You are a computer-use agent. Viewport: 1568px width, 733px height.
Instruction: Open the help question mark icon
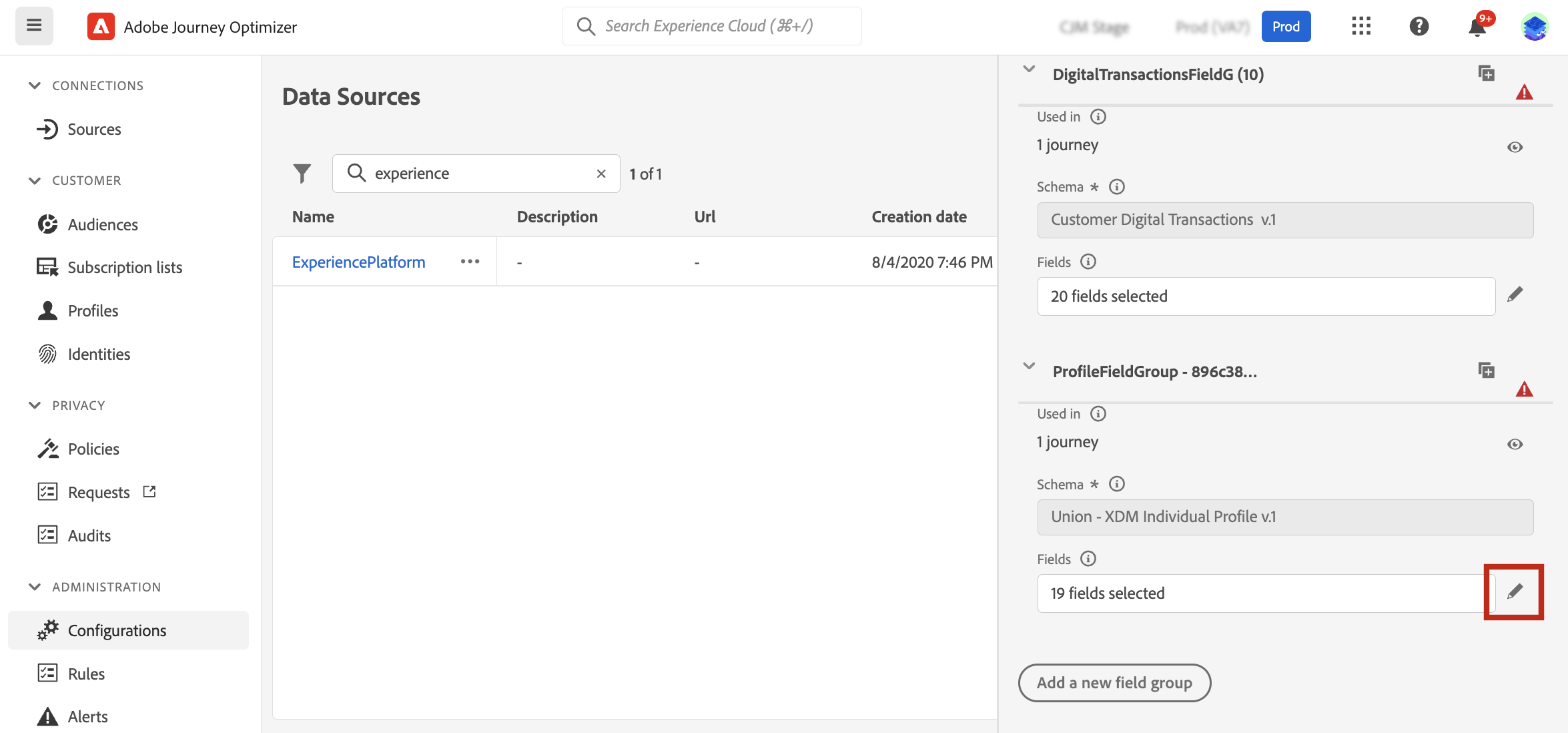click(x=1419, y=26)
